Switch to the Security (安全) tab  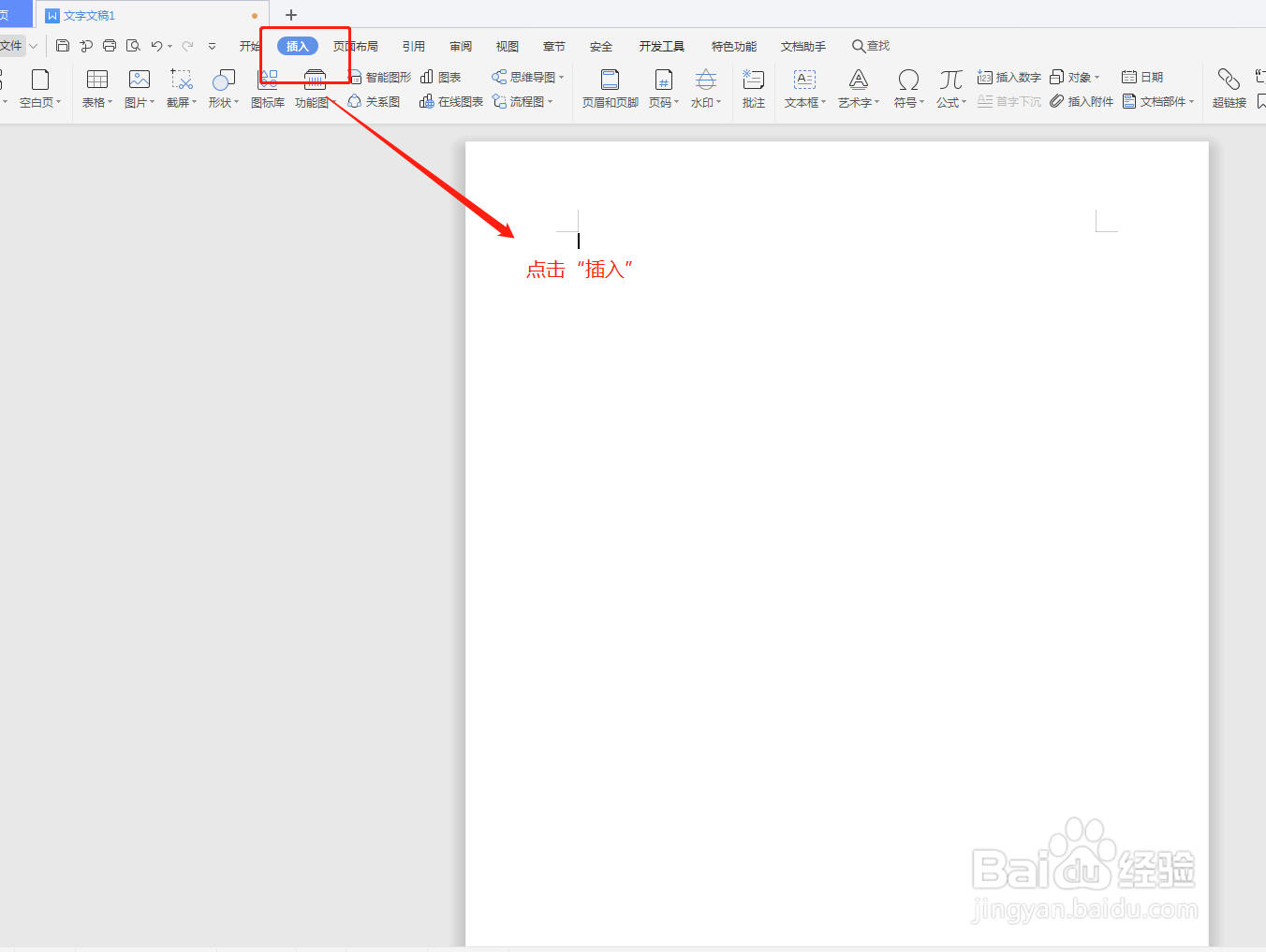601,46
